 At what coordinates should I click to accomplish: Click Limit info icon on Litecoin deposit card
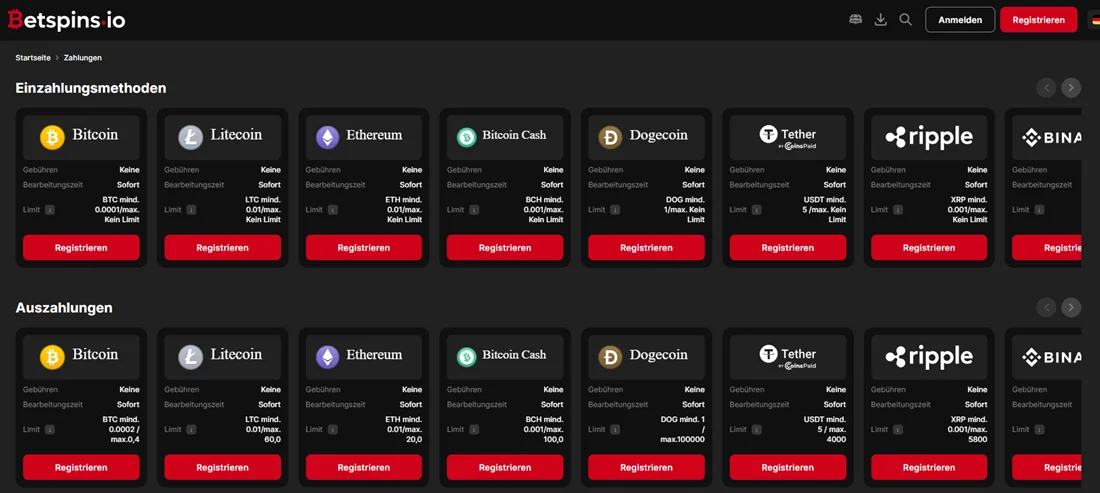pos(192,210)
